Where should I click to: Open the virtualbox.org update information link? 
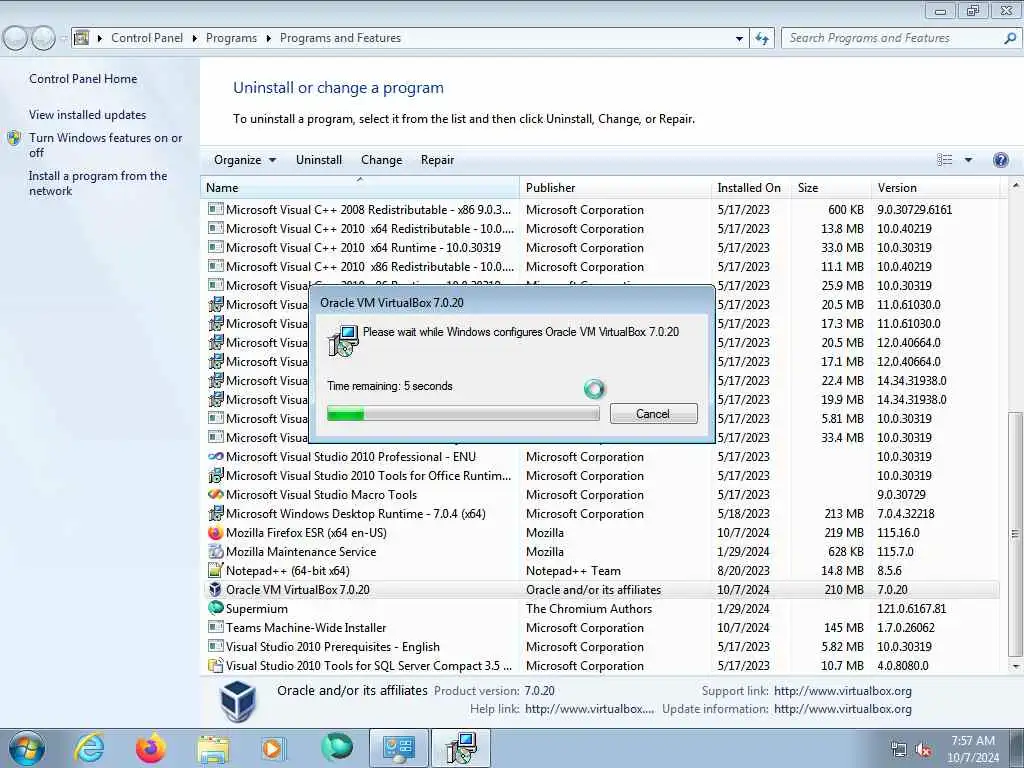[x=842, y=709]
